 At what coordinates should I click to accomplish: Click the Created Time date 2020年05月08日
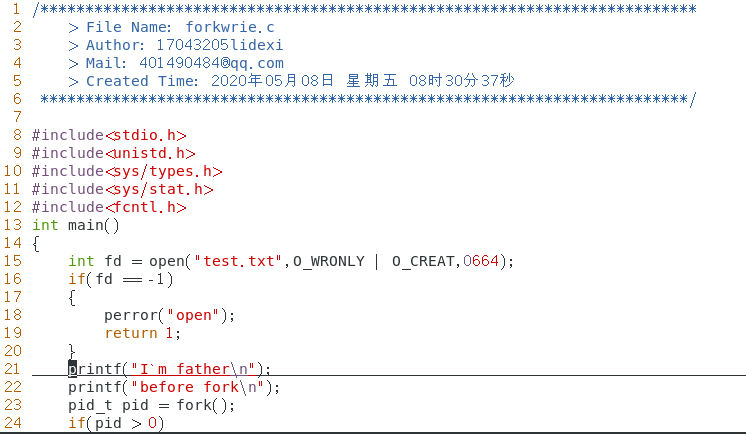[x=272, y=80]
